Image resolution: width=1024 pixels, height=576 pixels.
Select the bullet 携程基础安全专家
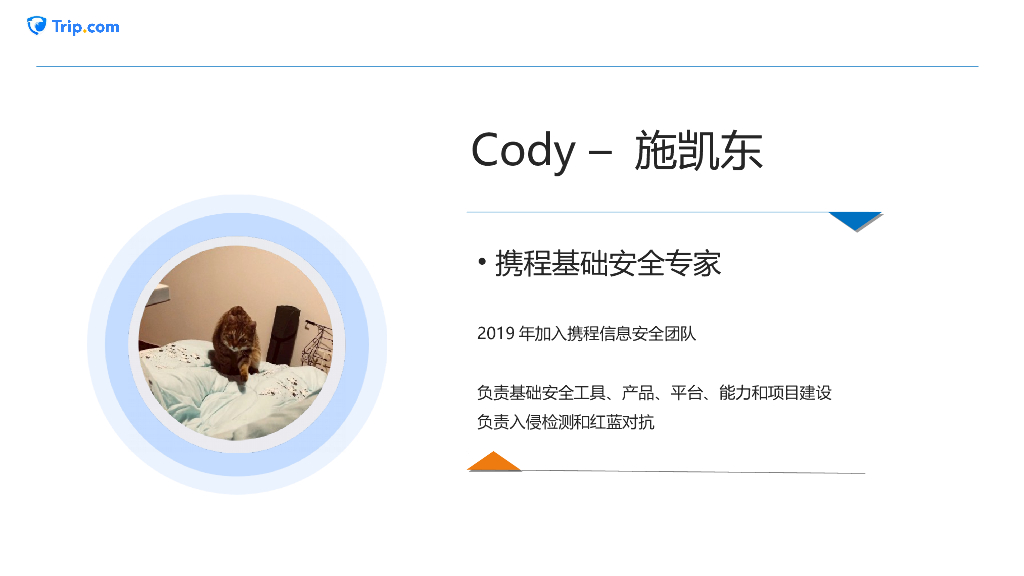[x=599, y=263]
